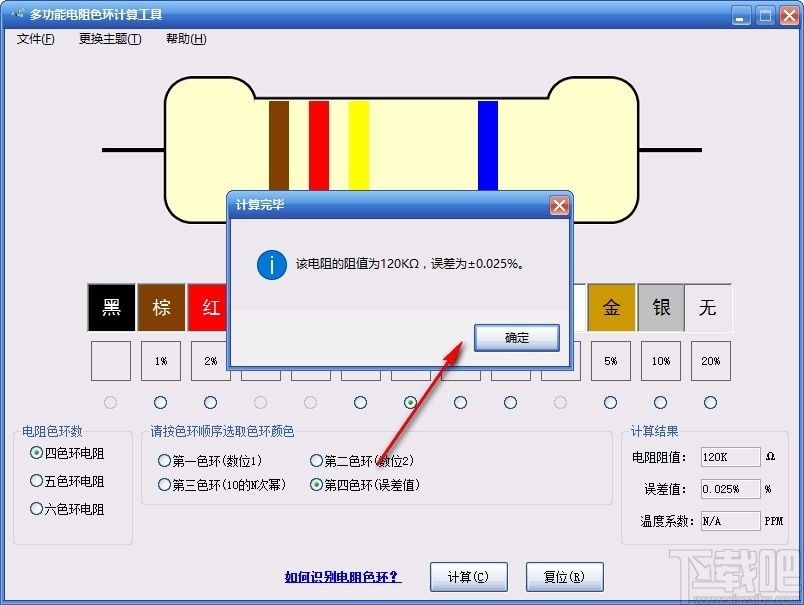Screen dimensions: 804x605
Task: Open the 更换主题(T) menu
Action: (109, 39)
